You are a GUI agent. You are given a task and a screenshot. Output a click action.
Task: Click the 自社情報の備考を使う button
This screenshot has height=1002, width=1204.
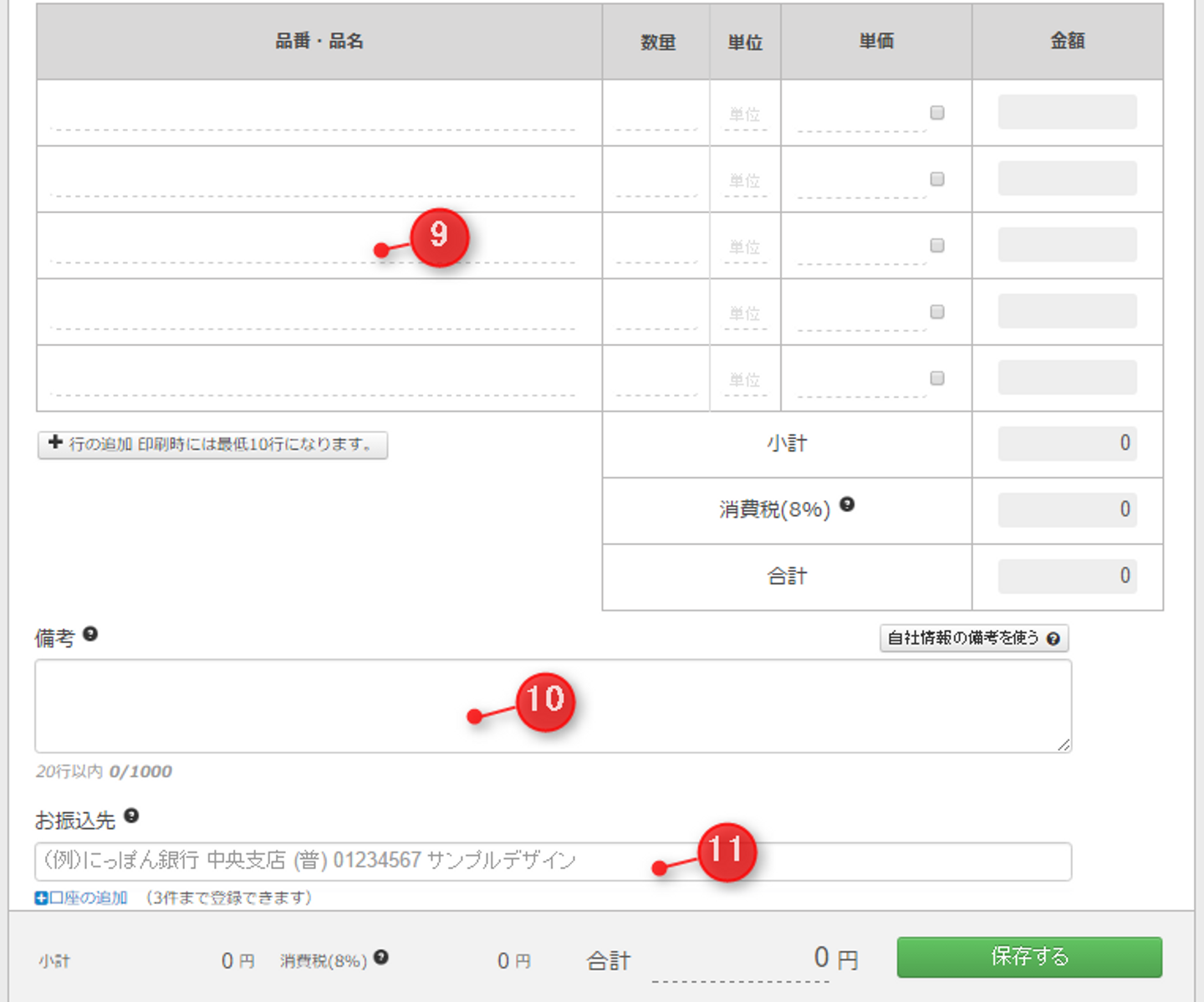[974, 638]
